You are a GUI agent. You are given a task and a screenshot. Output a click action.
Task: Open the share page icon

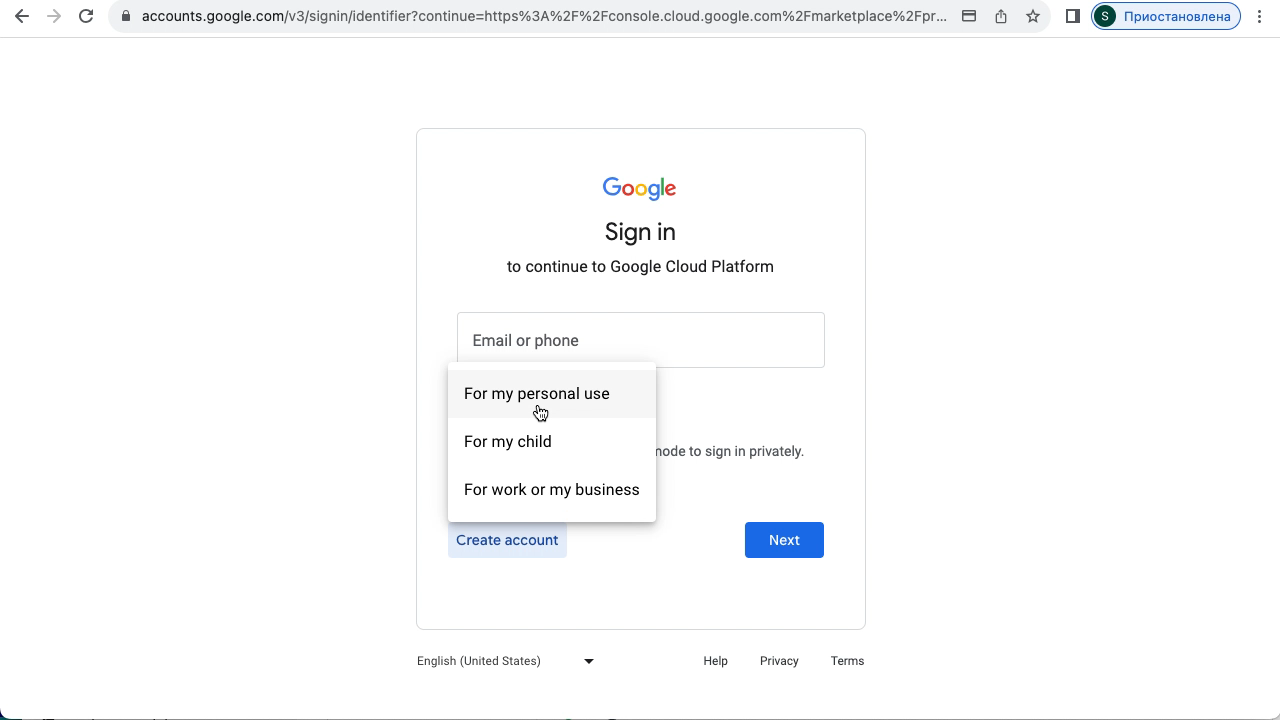tap(1001, 16)
